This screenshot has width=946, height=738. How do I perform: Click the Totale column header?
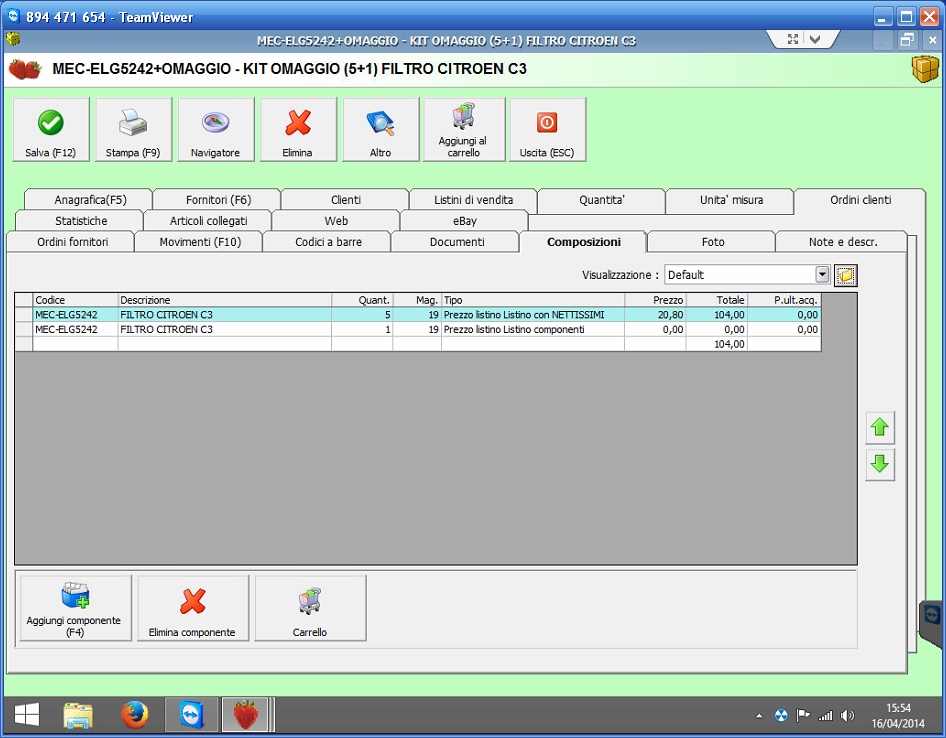717,300
